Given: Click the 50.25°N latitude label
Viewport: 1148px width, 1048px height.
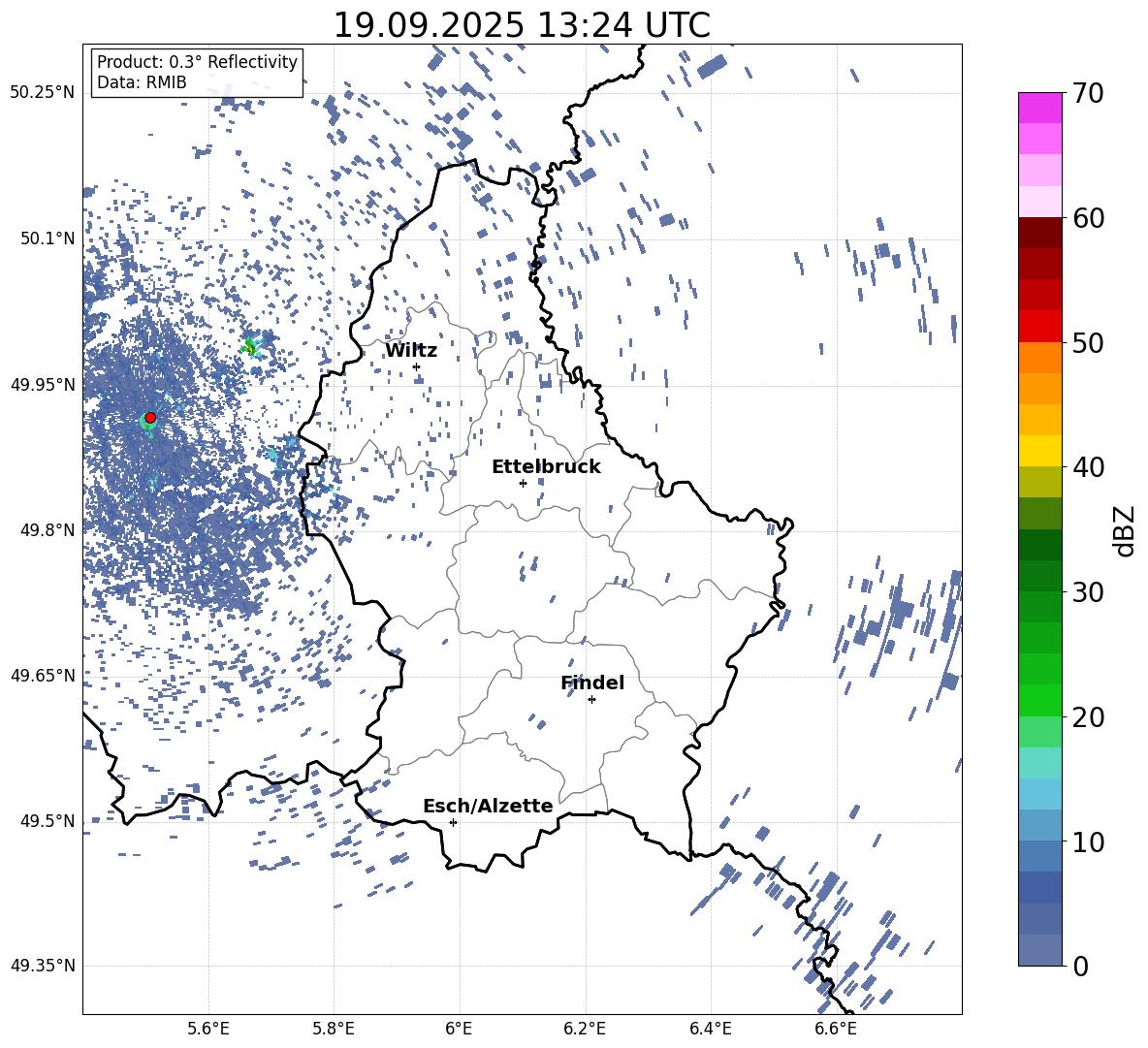Looking at the screenshot, I should click(x=43, y=93).
